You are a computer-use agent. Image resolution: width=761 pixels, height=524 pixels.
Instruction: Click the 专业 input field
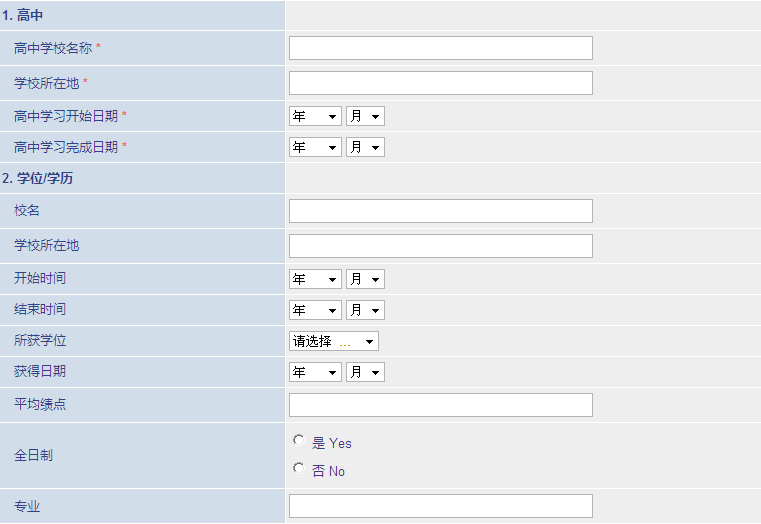(441, 506)
